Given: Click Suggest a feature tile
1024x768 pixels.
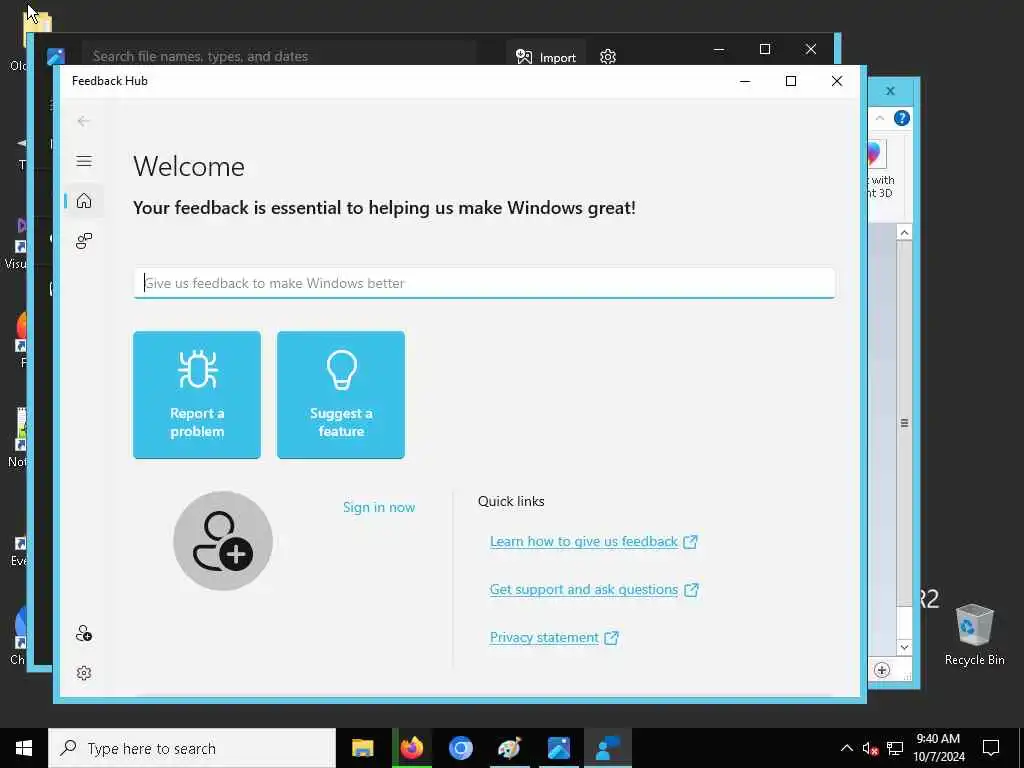Looking at the screenshot, I should click(341, 394).
